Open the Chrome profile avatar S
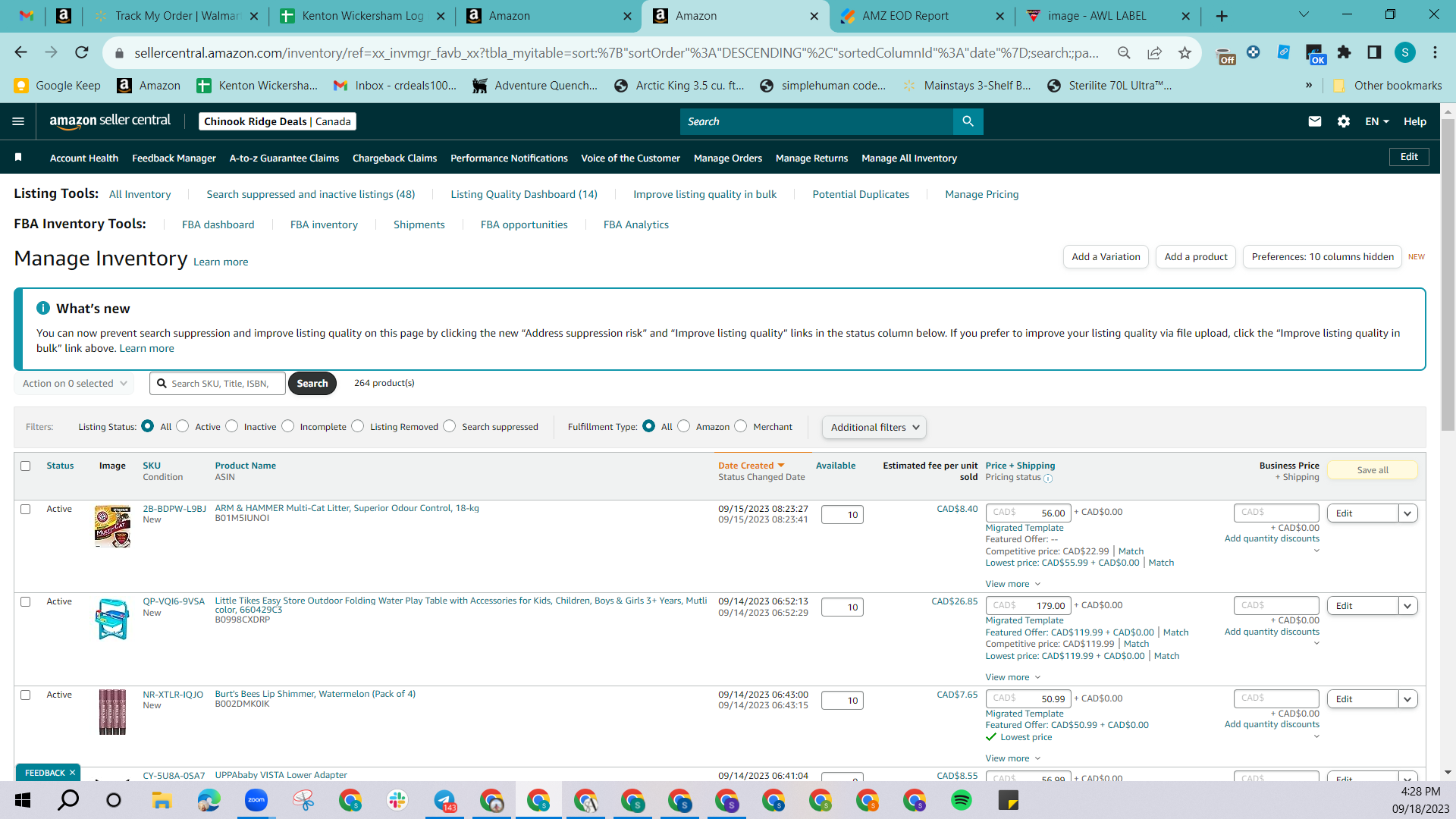 tap(1404, 52)
